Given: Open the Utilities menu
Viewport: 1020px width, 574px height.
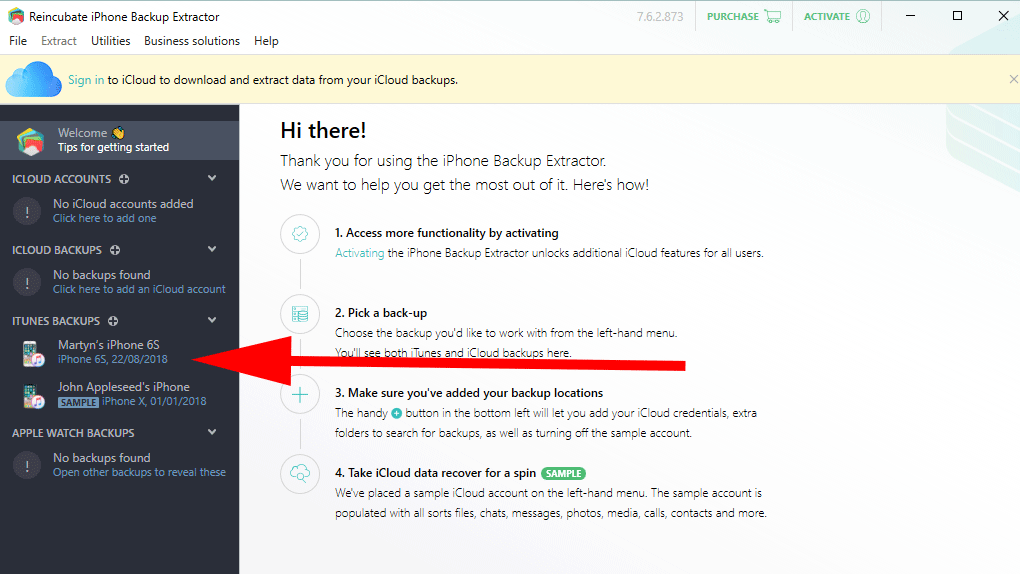Looking at the screenshot, I should pyautogui.click(x=110, y=41).
